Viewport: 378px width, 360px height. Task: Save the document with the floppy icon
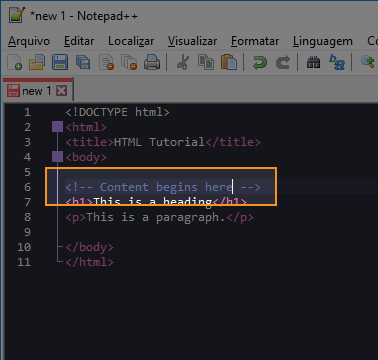pos(60,62)
